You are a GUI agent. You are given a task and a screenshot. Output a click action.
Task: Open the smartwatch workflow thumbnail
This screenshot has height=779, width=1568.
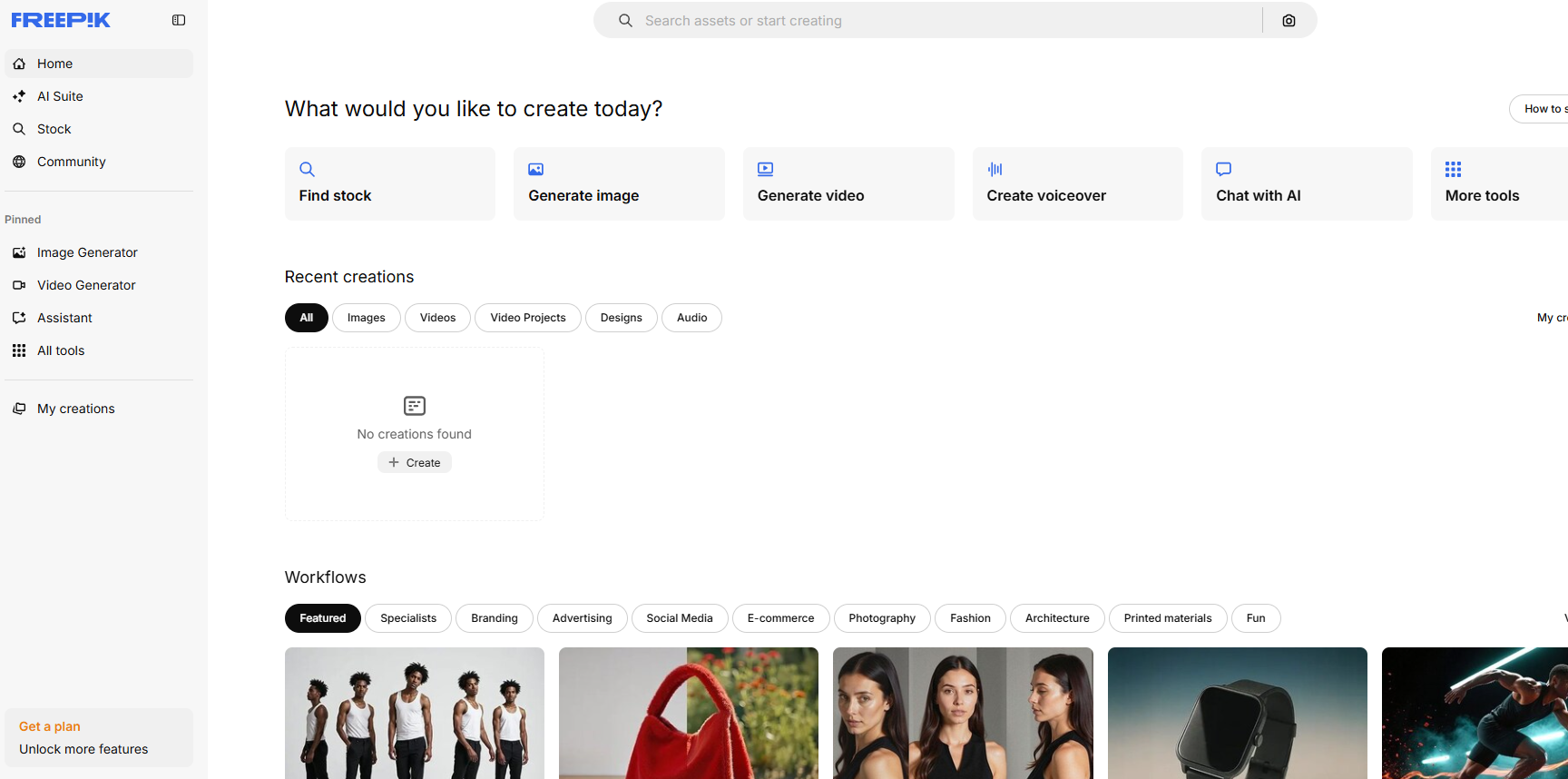pyautogui.click(x=1237, y=713)
